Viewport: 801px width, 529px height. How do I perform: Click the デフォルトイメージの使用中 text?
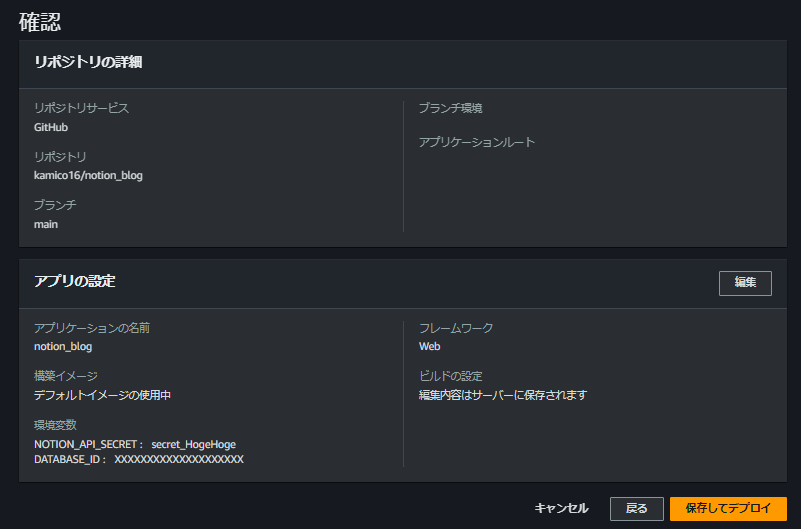tap(102, 395)
